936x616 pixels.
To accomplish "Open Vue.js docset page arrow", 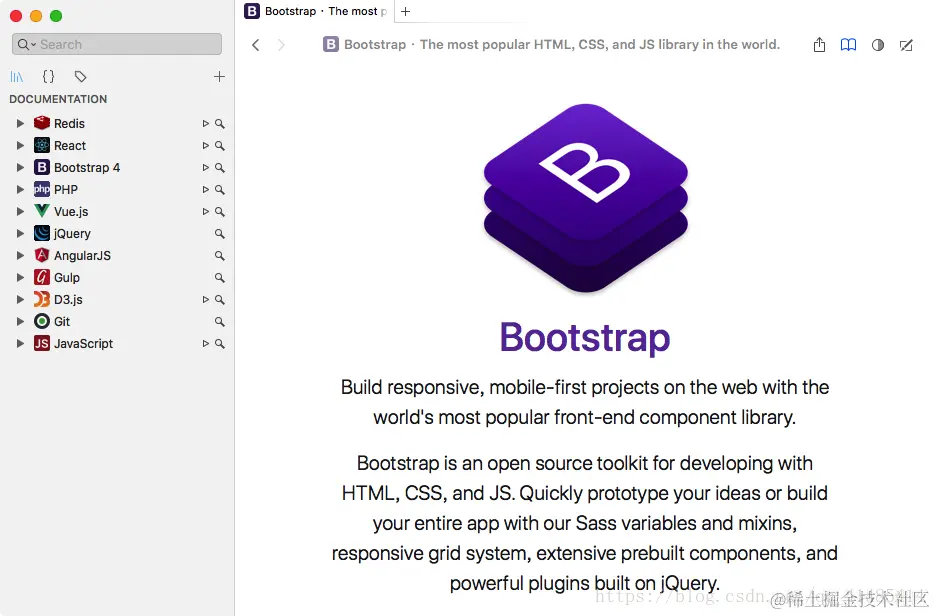I will pos(205,212).
